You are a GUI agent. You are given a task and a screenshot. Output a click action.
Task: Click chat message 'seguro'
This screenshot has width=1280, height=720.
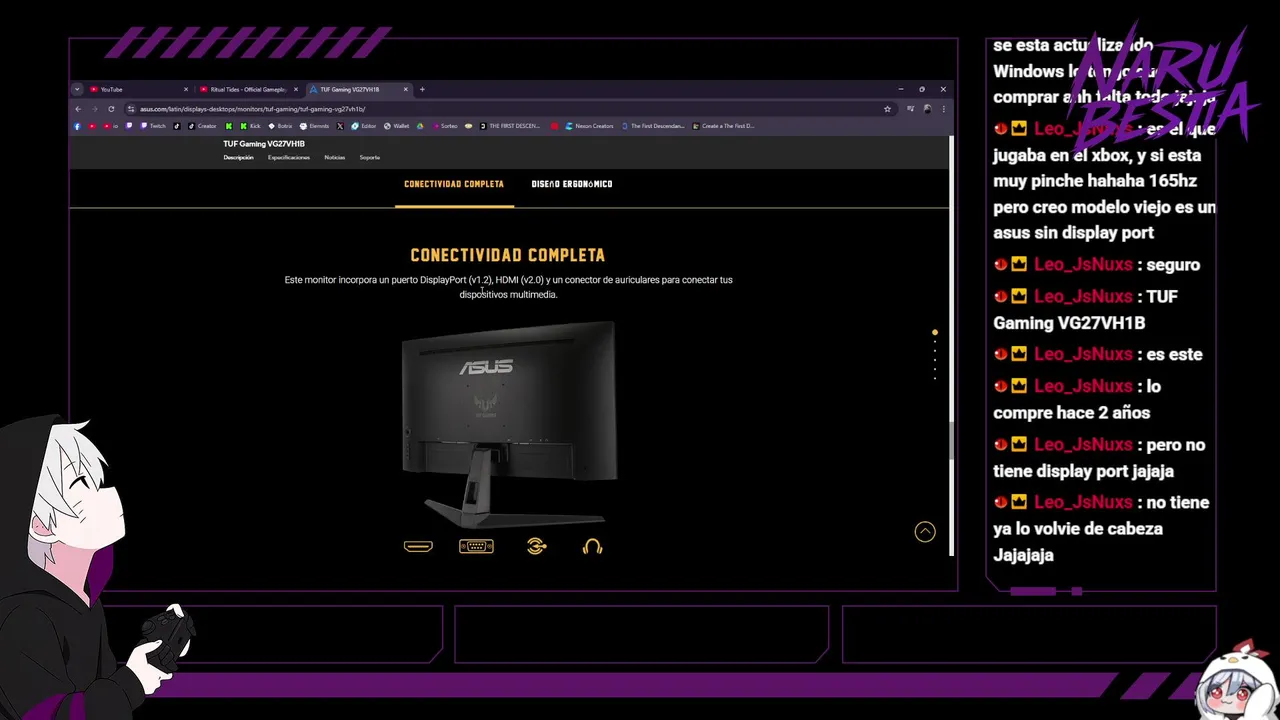(x=1174, y=265)
